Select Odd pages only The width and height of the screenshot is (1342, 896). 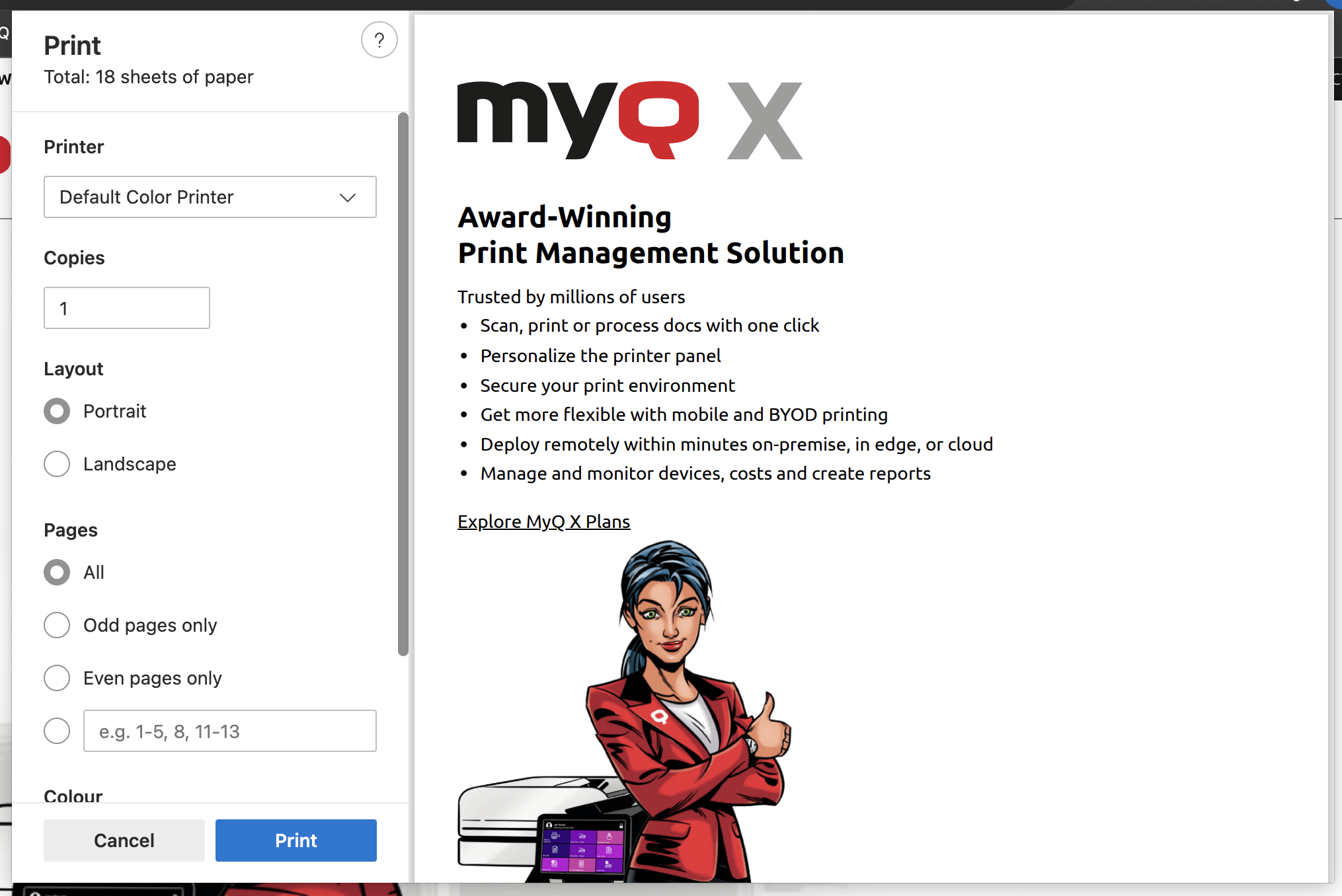click(x=57, y=624)
